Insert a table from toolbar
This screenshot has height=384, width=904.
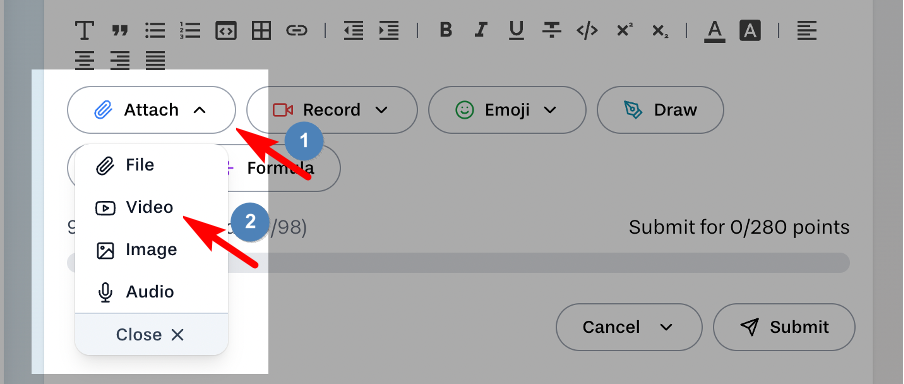(262, 31)
